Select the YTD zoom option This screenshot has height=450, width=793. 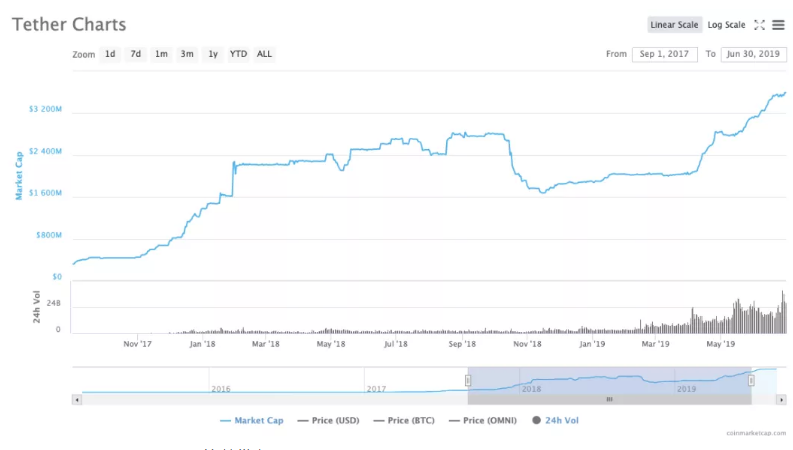tap(238, 54)
